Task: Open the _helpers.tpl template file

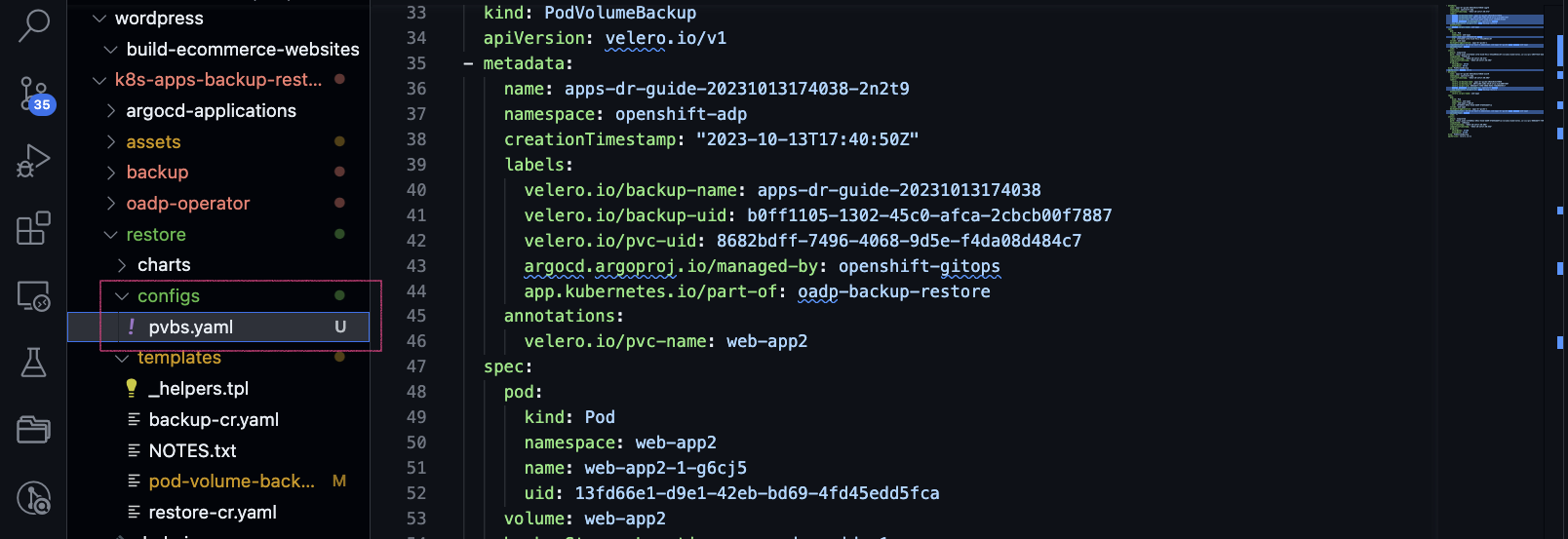Action: coord(198,389)
